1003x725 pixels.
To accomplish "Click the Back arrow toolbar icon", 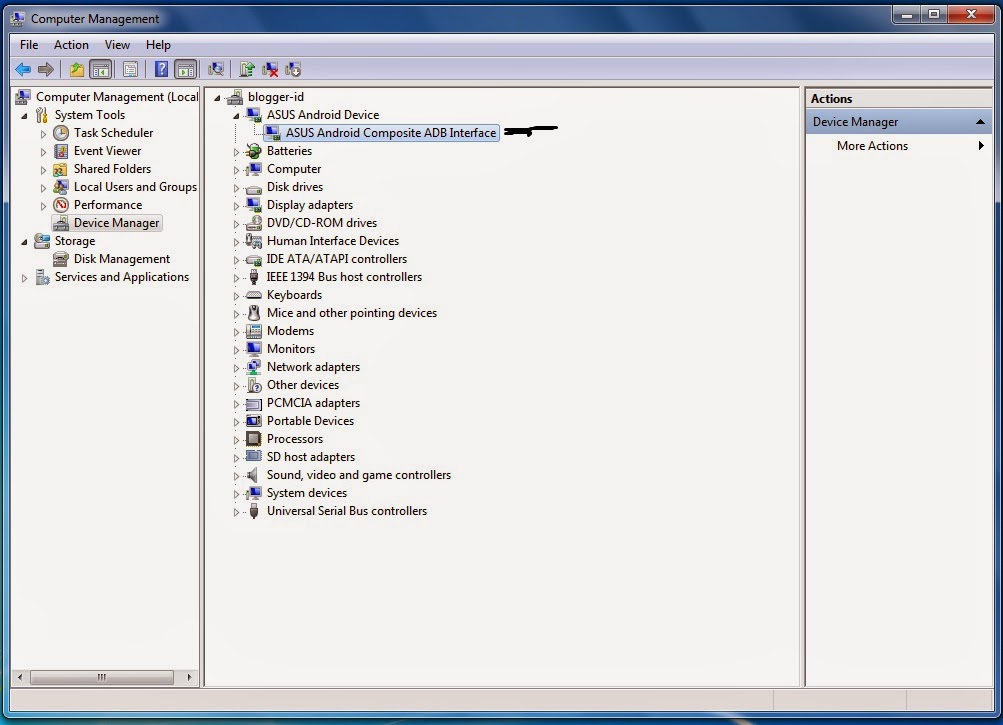I will point(23,69).
